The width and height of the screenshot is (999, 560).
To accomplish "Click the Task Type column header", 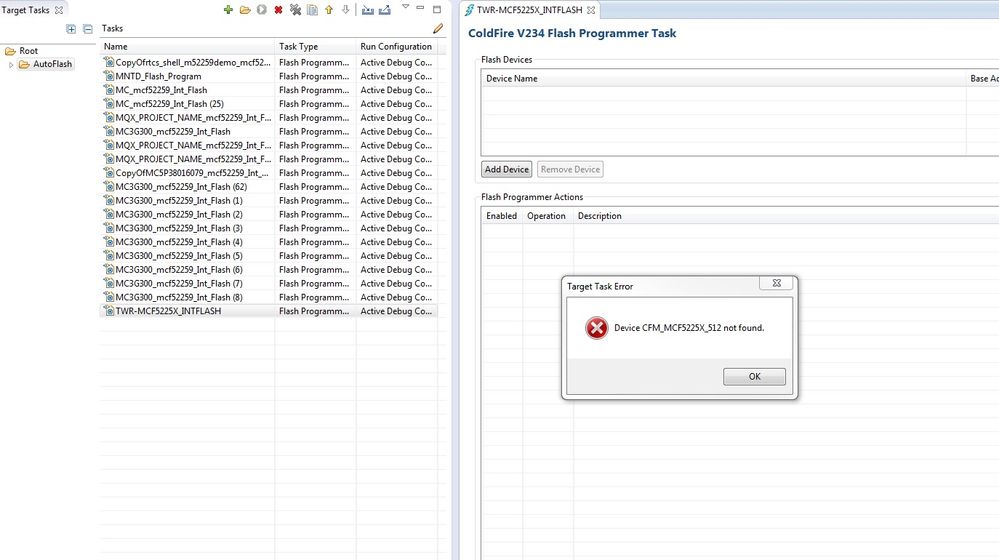I will 298,47.
